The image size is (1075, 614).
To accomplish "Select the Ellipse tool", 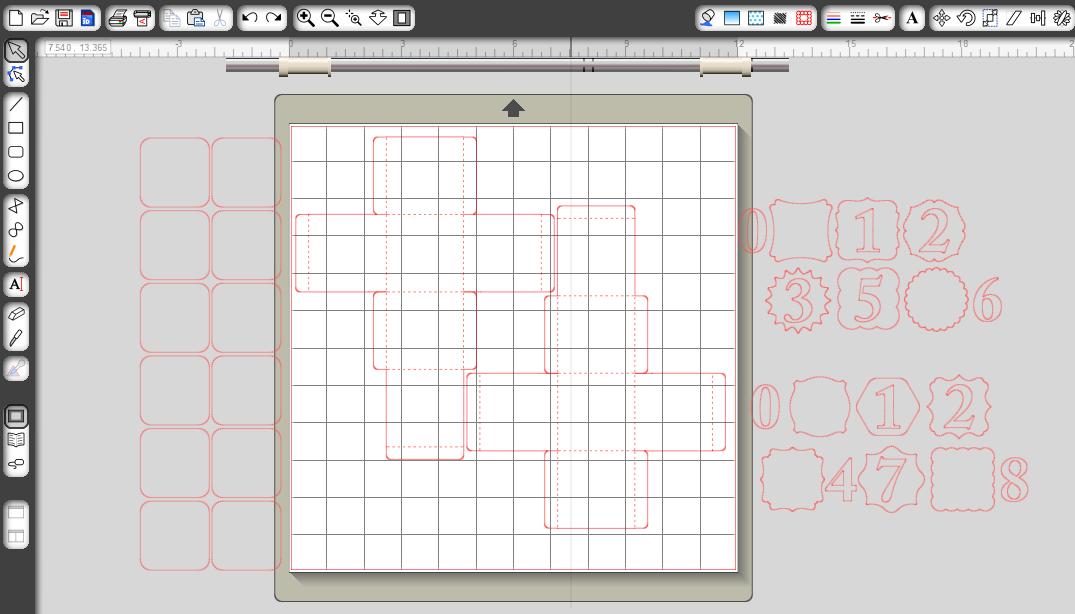I will click(x=16, y=176).
